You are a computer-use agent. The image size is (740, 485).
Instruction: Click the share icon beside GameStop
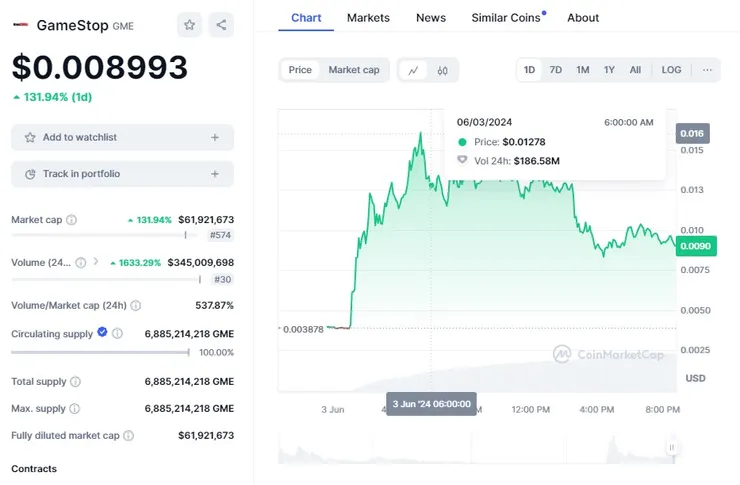tap(221, 25)
